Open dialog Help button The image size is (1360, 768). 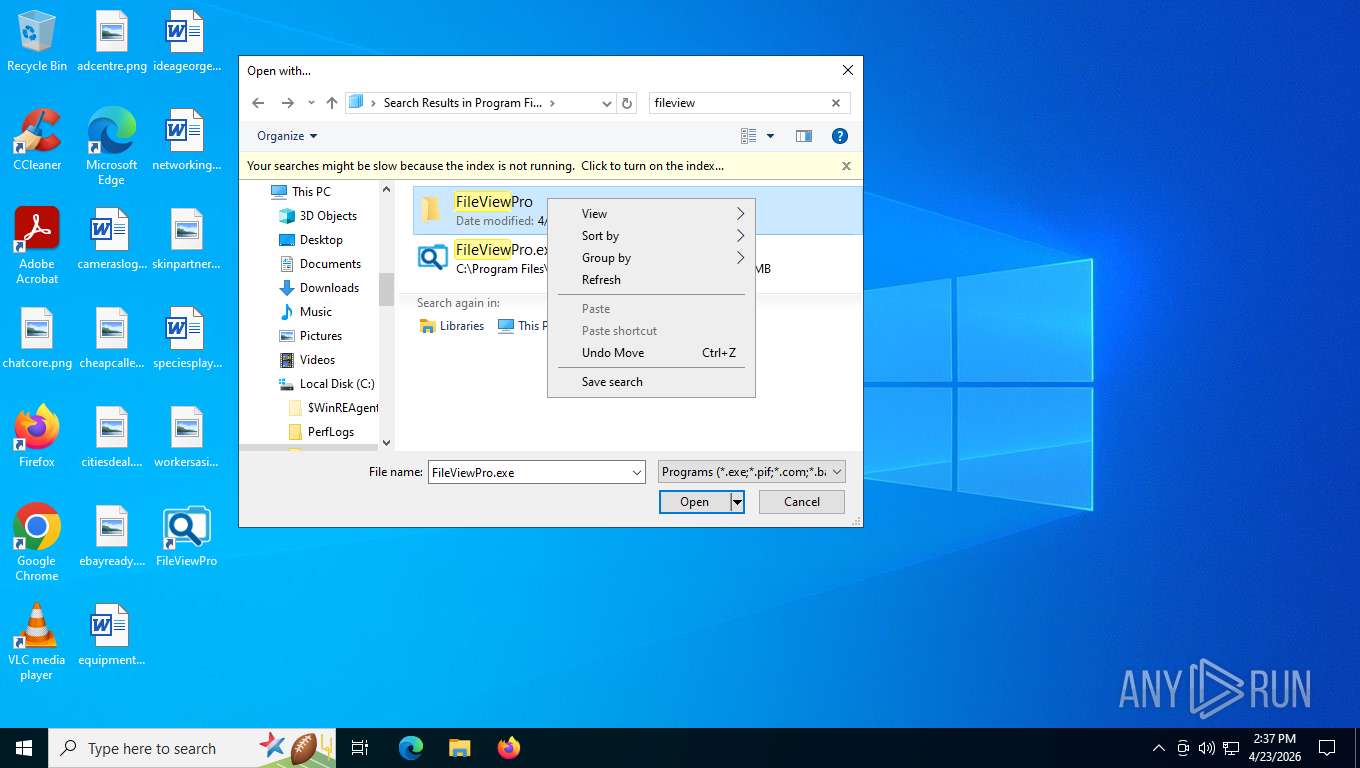[x=840, y=136]
